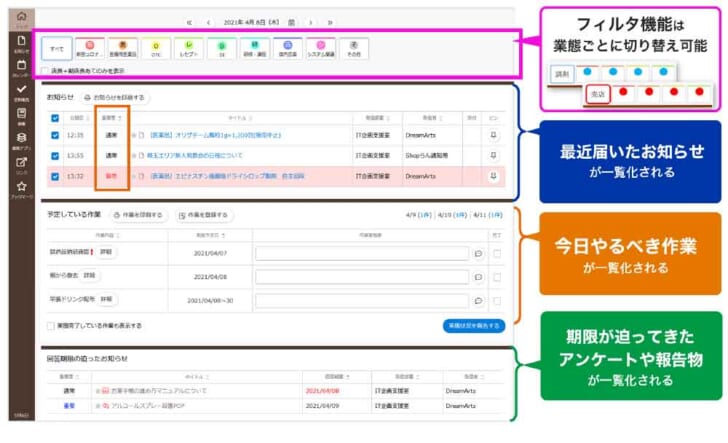The height and width of the screenshot is (443, 728).
Task: Open the star Bookmark icon in the sidebar
Action: pyautogui.click(x=21, y=187)
